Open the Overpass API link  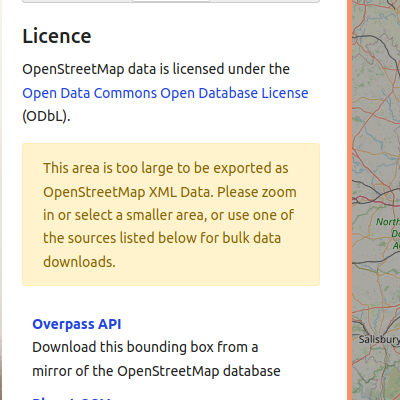[77, 324]
